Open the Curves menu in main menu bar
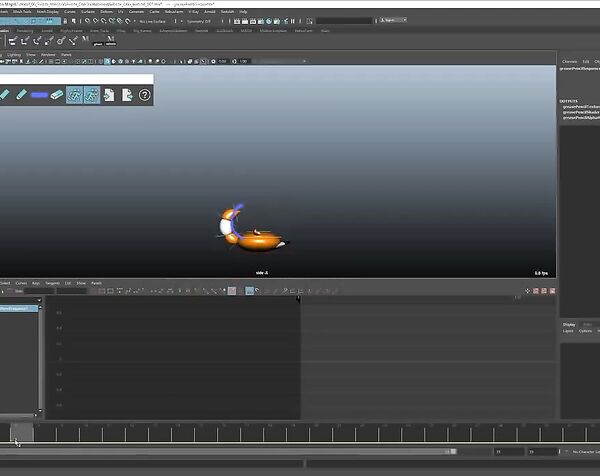The height and width of the screenshot is (476, 600). coord(70,12)
